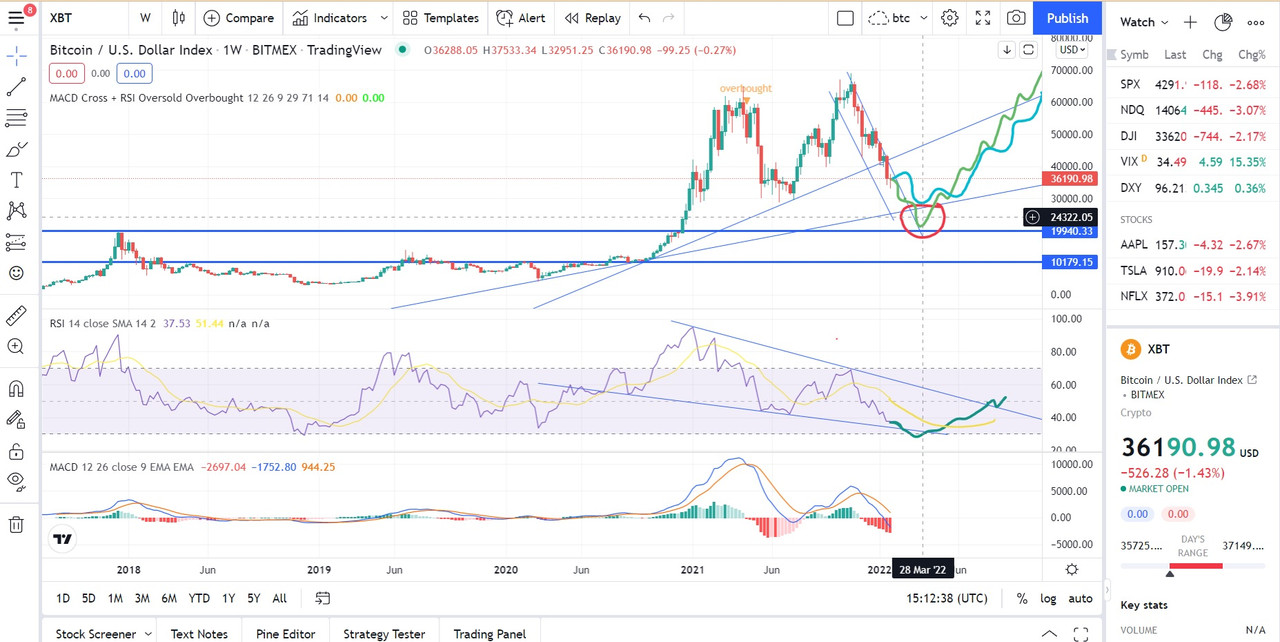
Task: Toggle stay in drawing mode
Action: click(16, 420)
